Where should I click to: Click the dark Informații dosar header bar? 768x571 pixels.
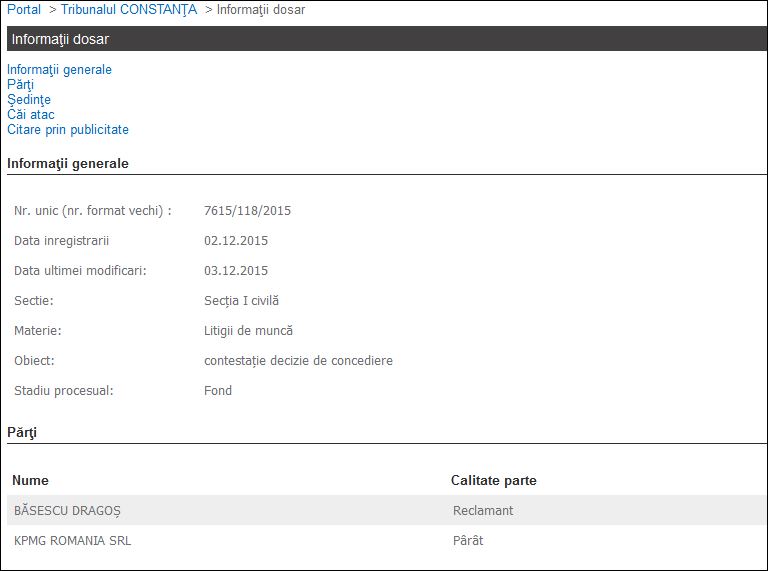point(387,39)
